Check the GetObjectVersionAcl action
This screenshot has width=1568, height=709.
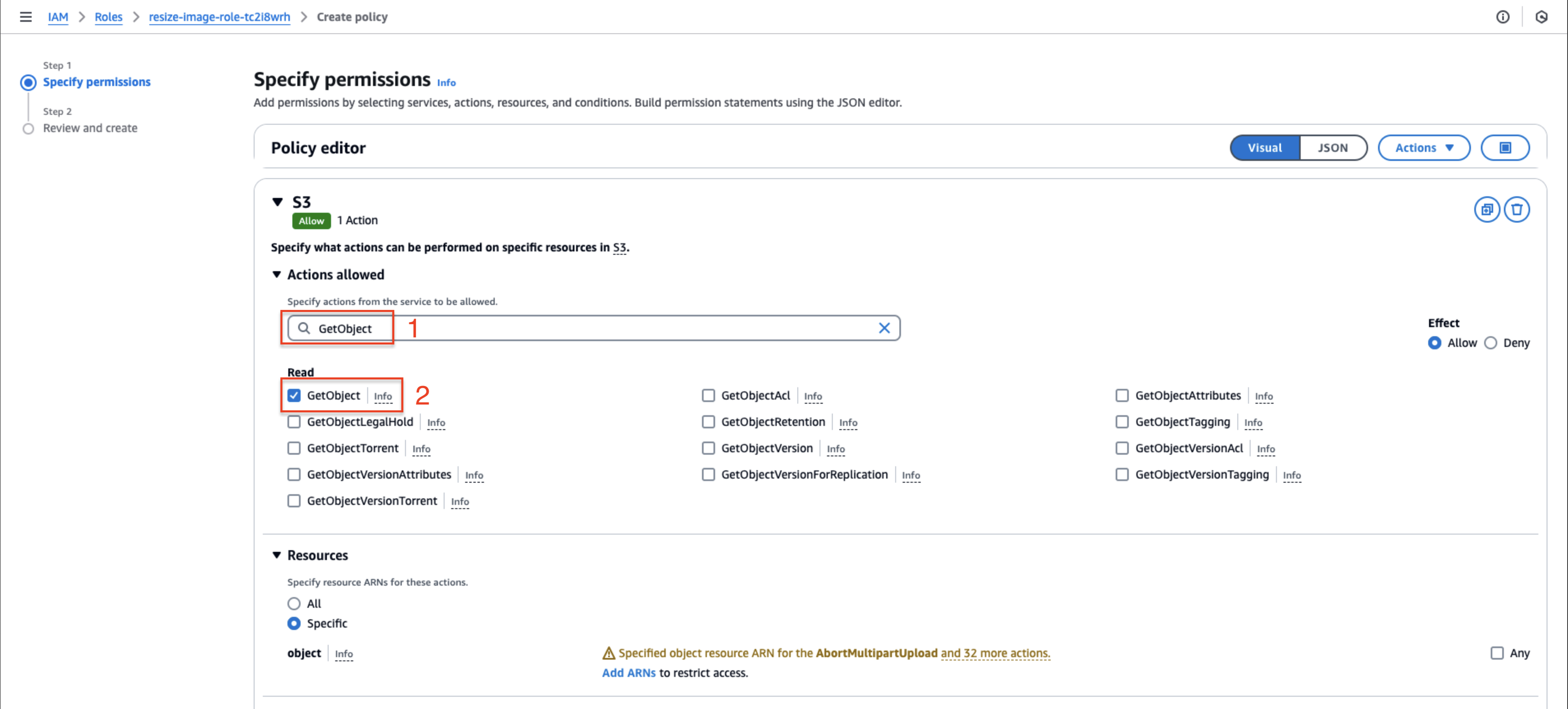tap(1122, 448)
